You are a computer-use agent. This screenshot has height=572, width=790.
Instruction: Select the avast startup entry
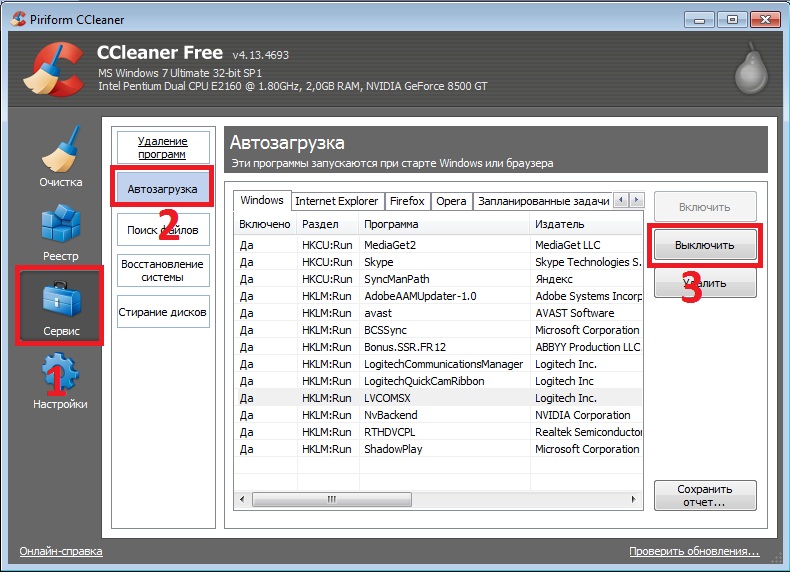coord(438,313)
